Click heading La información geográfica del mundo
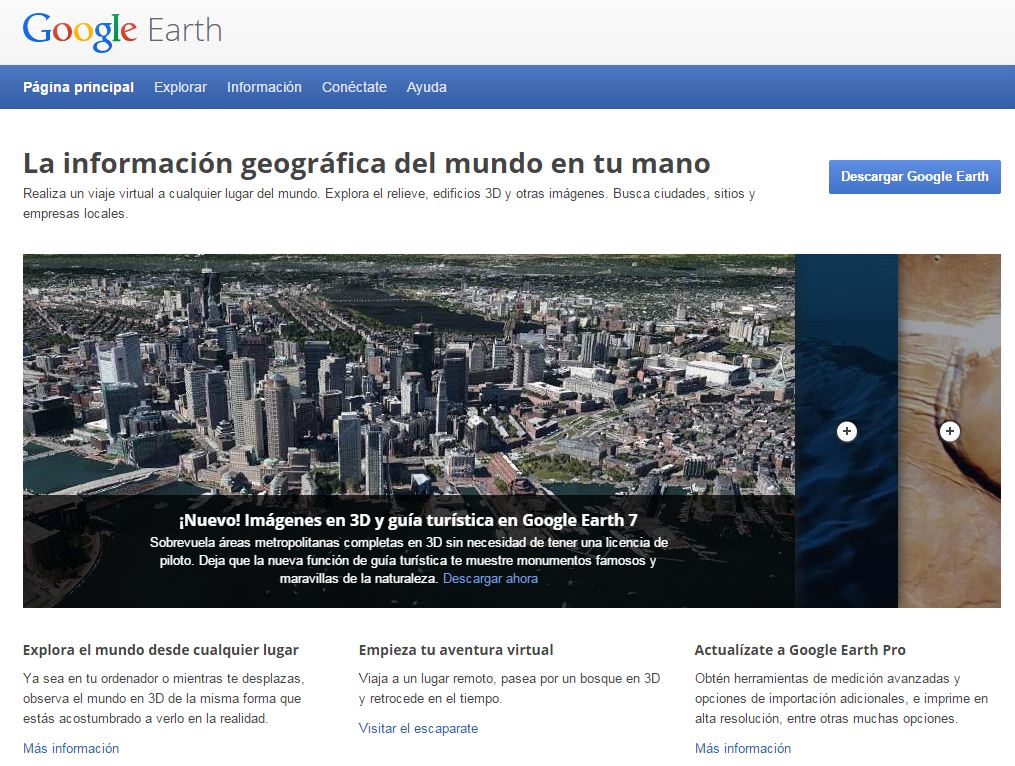 point(366,163)
